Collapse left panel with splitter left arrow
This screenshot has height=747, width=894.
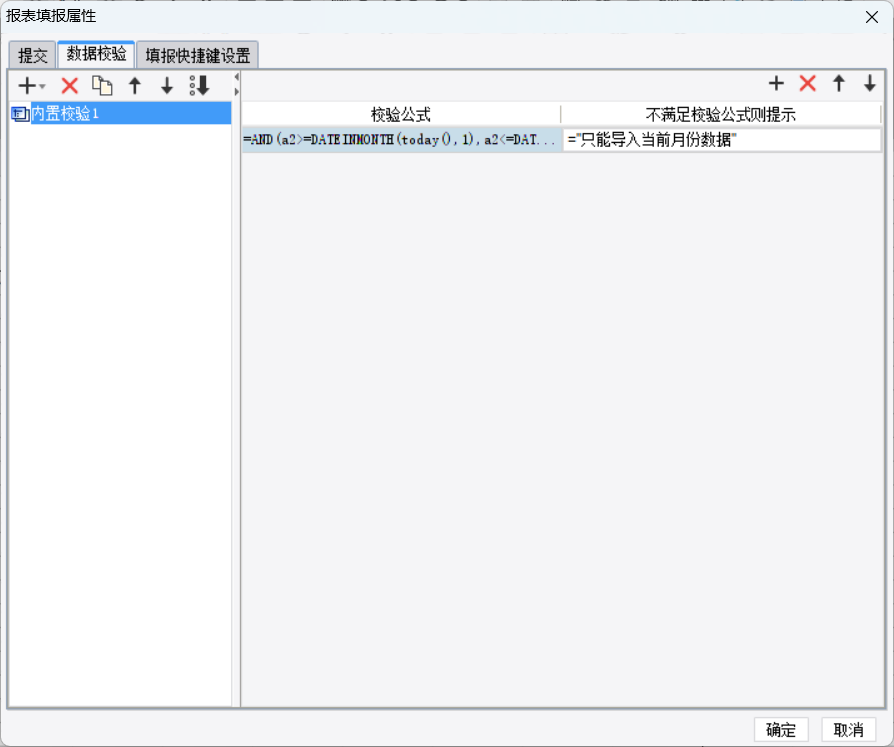tap(236, 77)
